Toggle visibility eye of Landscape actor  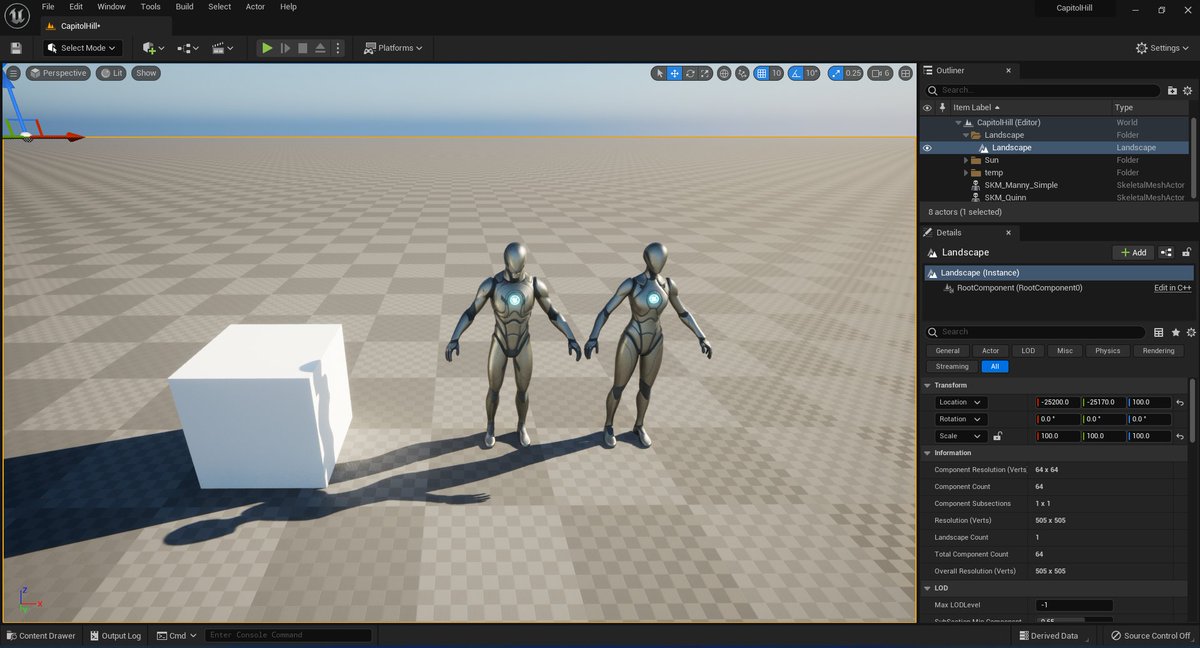[x=927, y=148]
